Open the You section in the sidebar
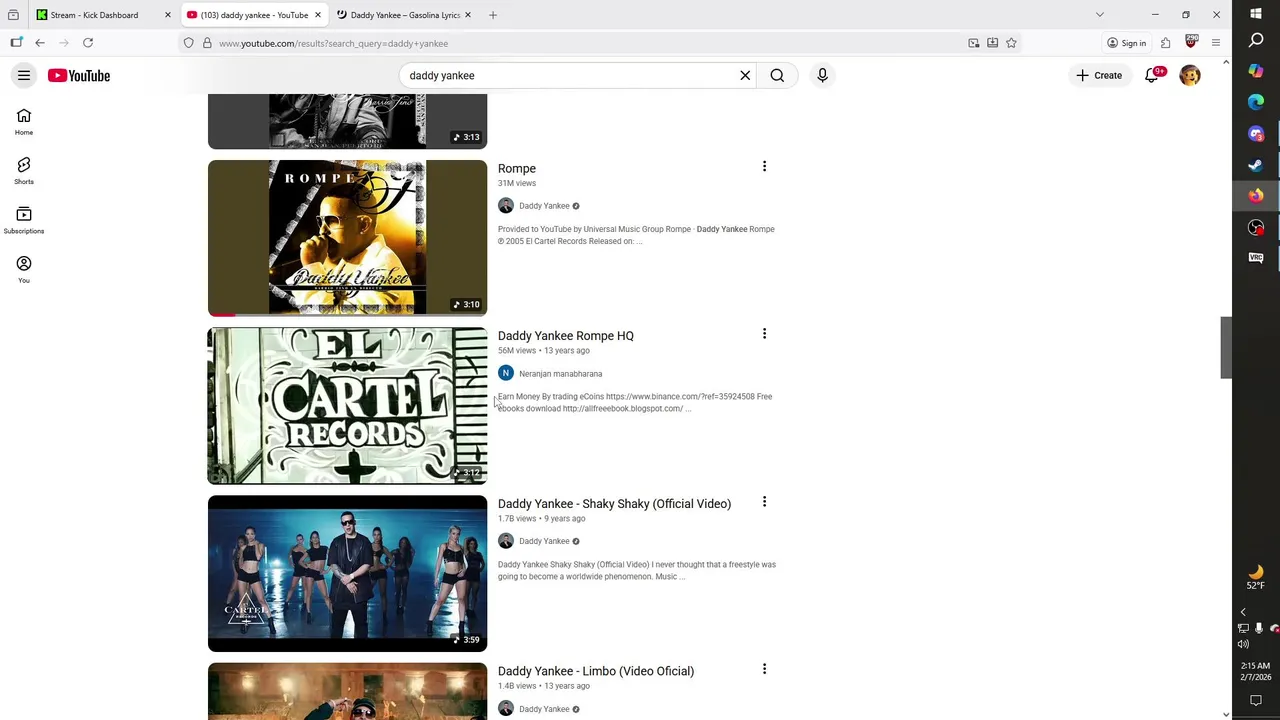Viewport: 1280px width, 720px height. tap(24, 269)
